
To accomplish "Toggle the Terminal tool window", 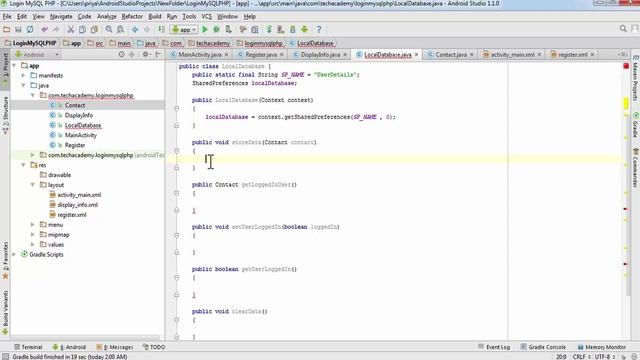I will [x=28, y=347].
